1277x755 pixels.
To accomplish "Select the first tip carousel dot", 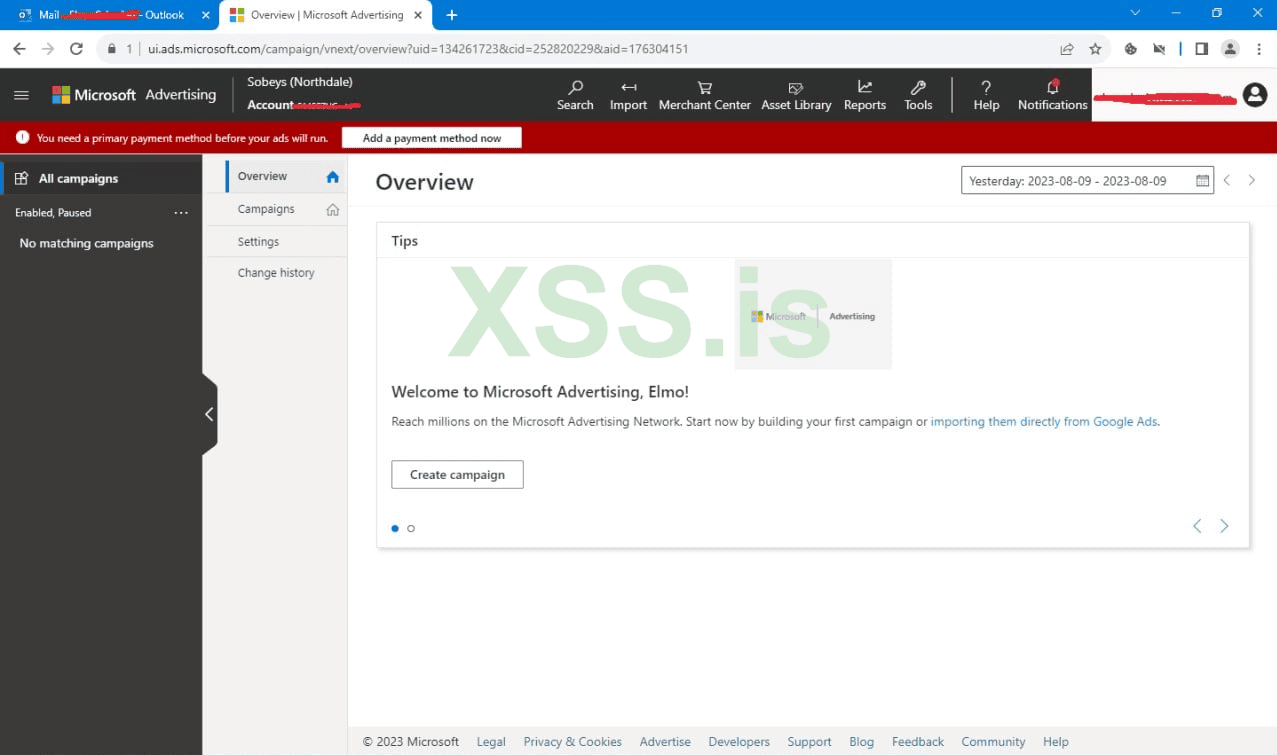I will click(395, 528).
